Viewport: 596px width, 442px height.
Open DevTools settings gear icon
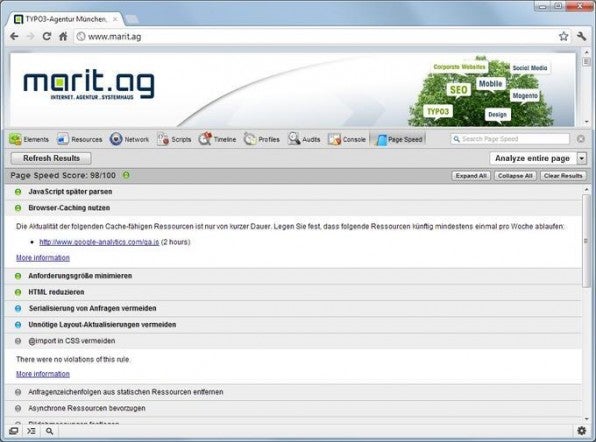tap(582, 431)
